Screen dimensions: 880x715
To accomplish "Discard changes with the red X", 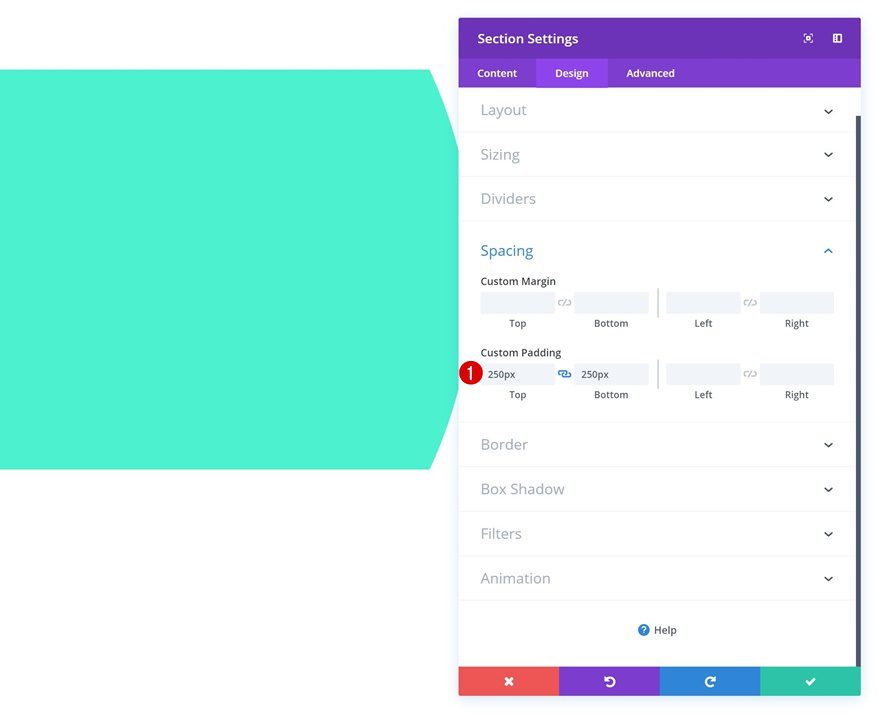I will click(x=509, y=681).
